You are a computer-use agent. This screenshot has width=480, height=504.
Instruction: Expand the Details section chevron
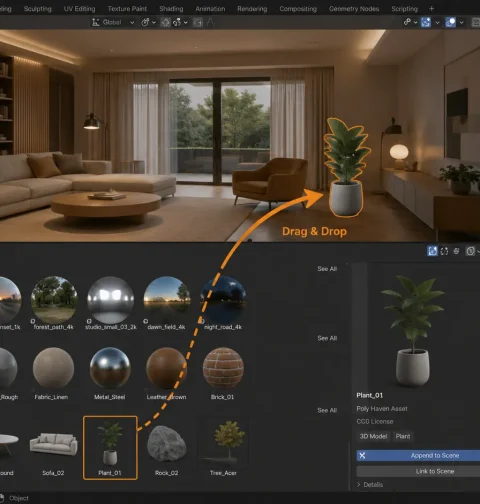(x=359, y=485)
